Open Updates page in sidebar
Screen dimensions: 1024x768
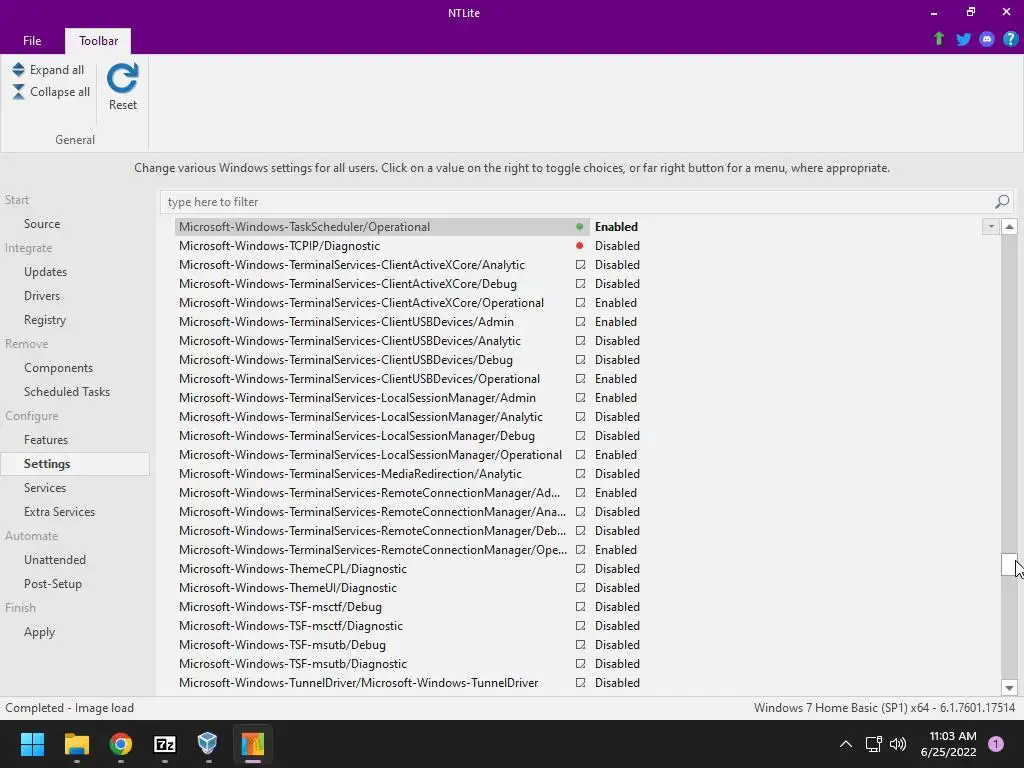pos(45,272)
